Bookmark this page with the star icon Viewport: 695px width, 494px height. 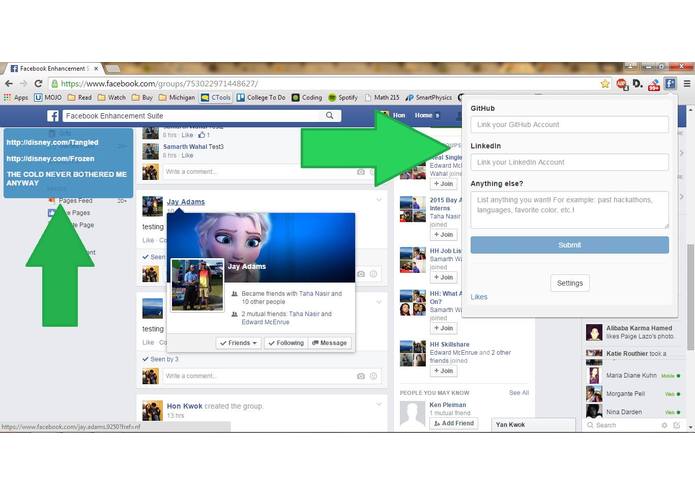[x=605, y=84]
